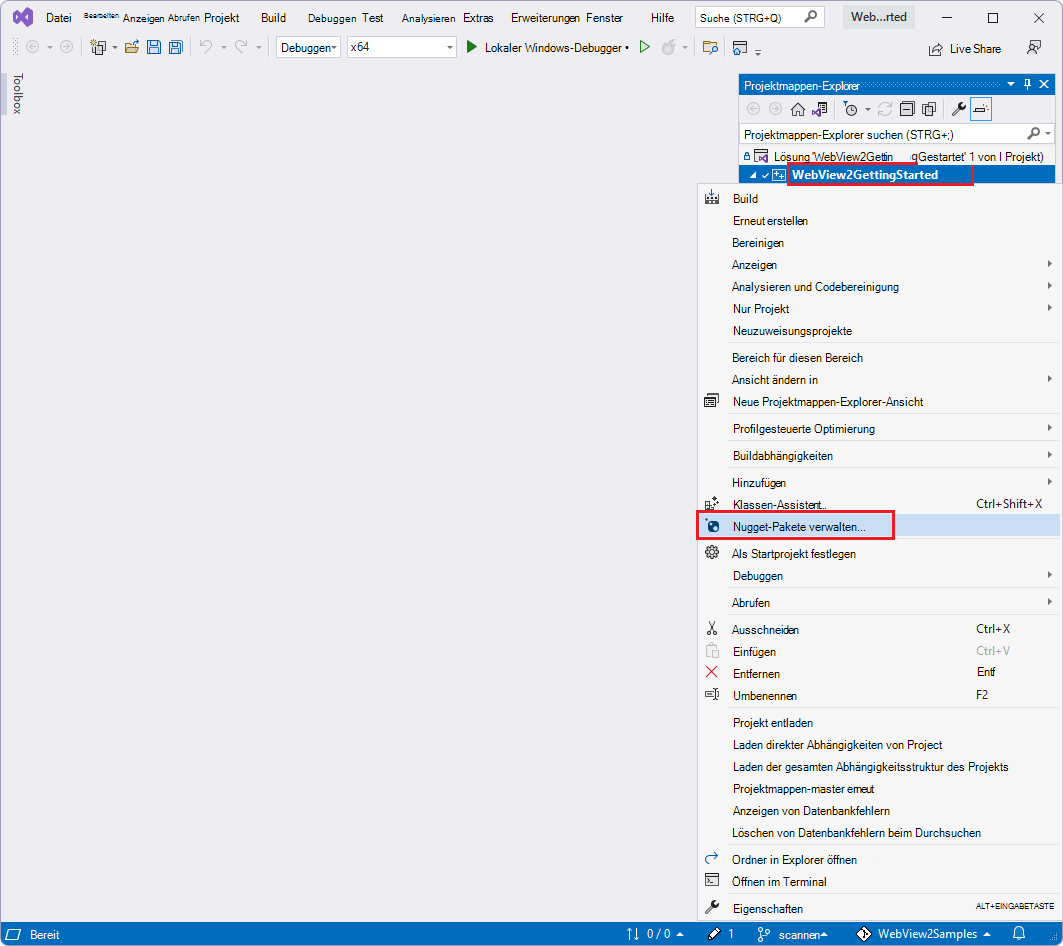1063x946 pixels.
Task: Collapse the WebView2GettingStarted project node arrow
Action: (x=754, y=174)
